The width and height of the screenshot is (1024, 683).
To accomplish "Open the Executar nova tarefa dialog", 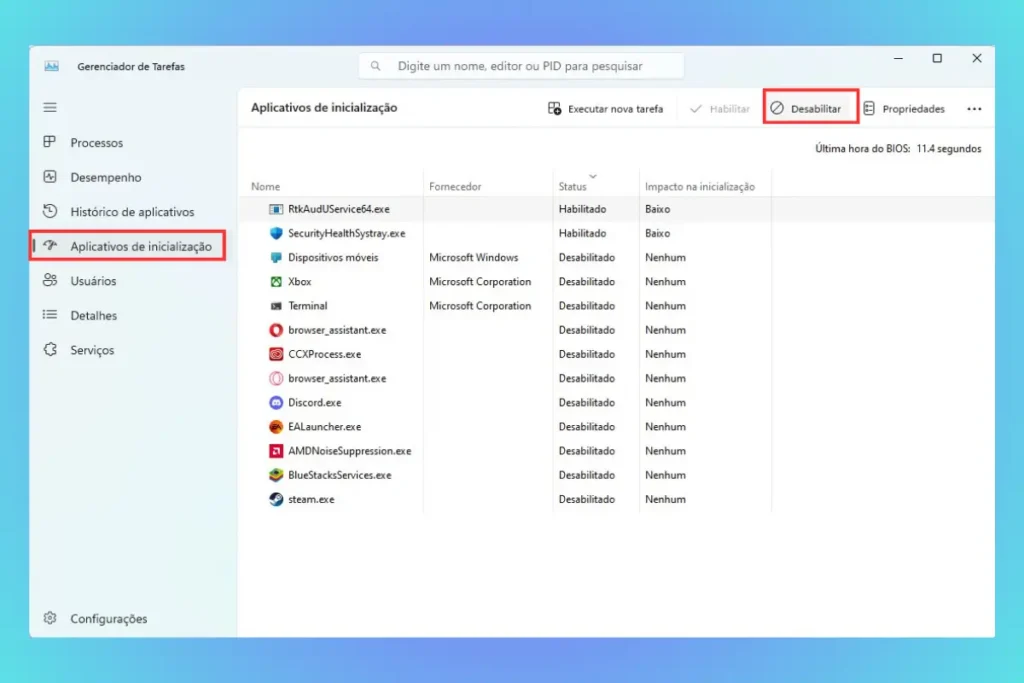I will tap(606, 108).
